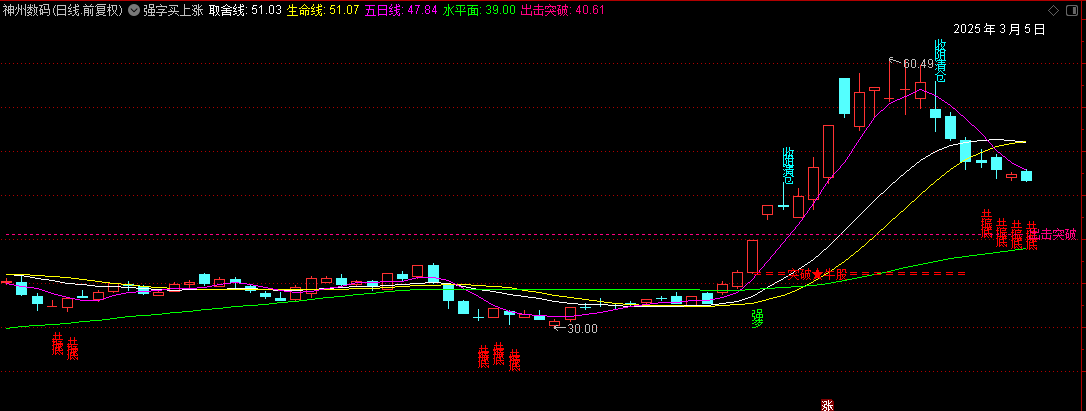Click the red 涨 marker at the bottom
Screen dimensions: 1086x411
(x=826, y=405)
